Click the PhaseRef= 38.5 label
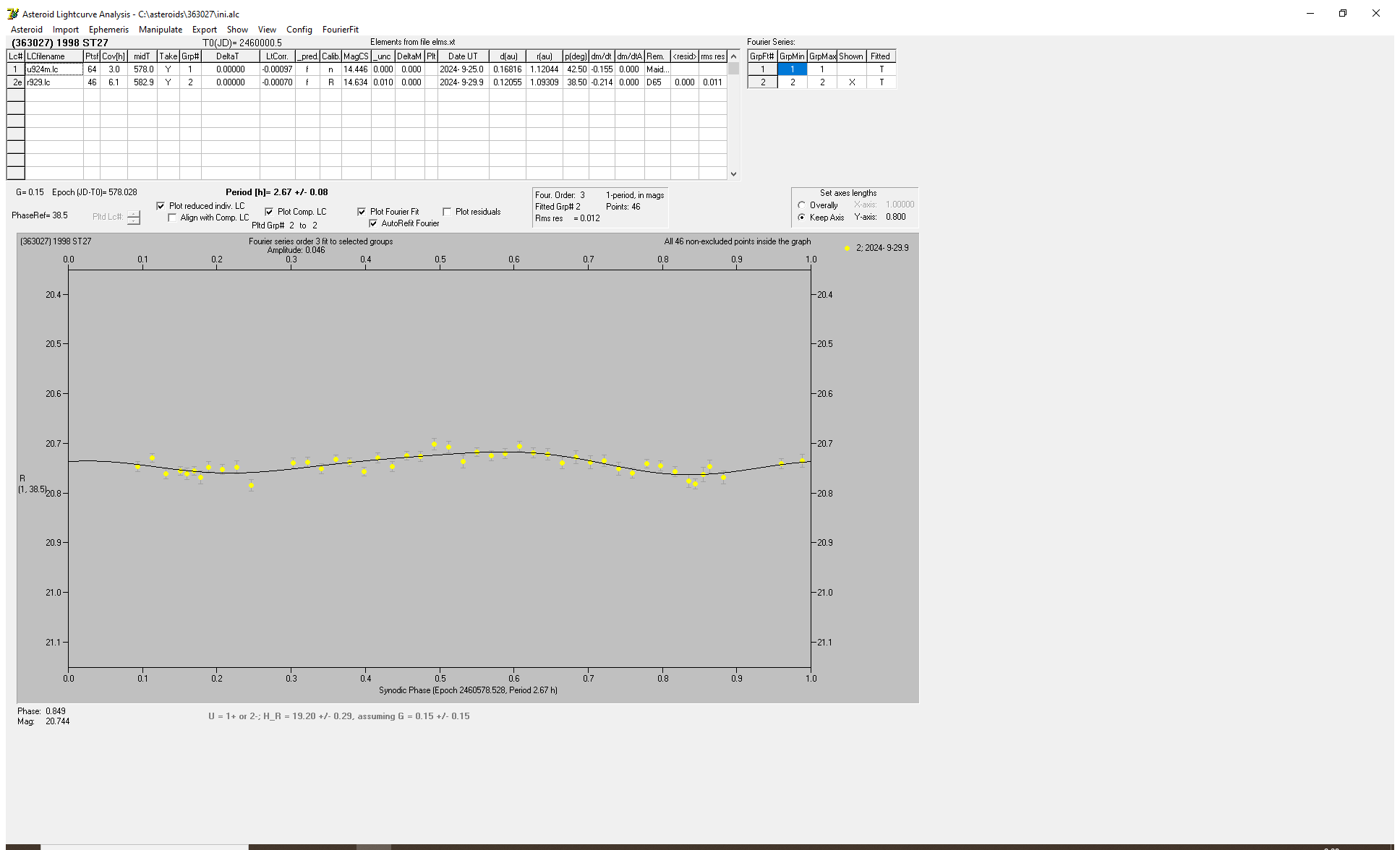The image size is (1400, 850). (x=40, y=215)
